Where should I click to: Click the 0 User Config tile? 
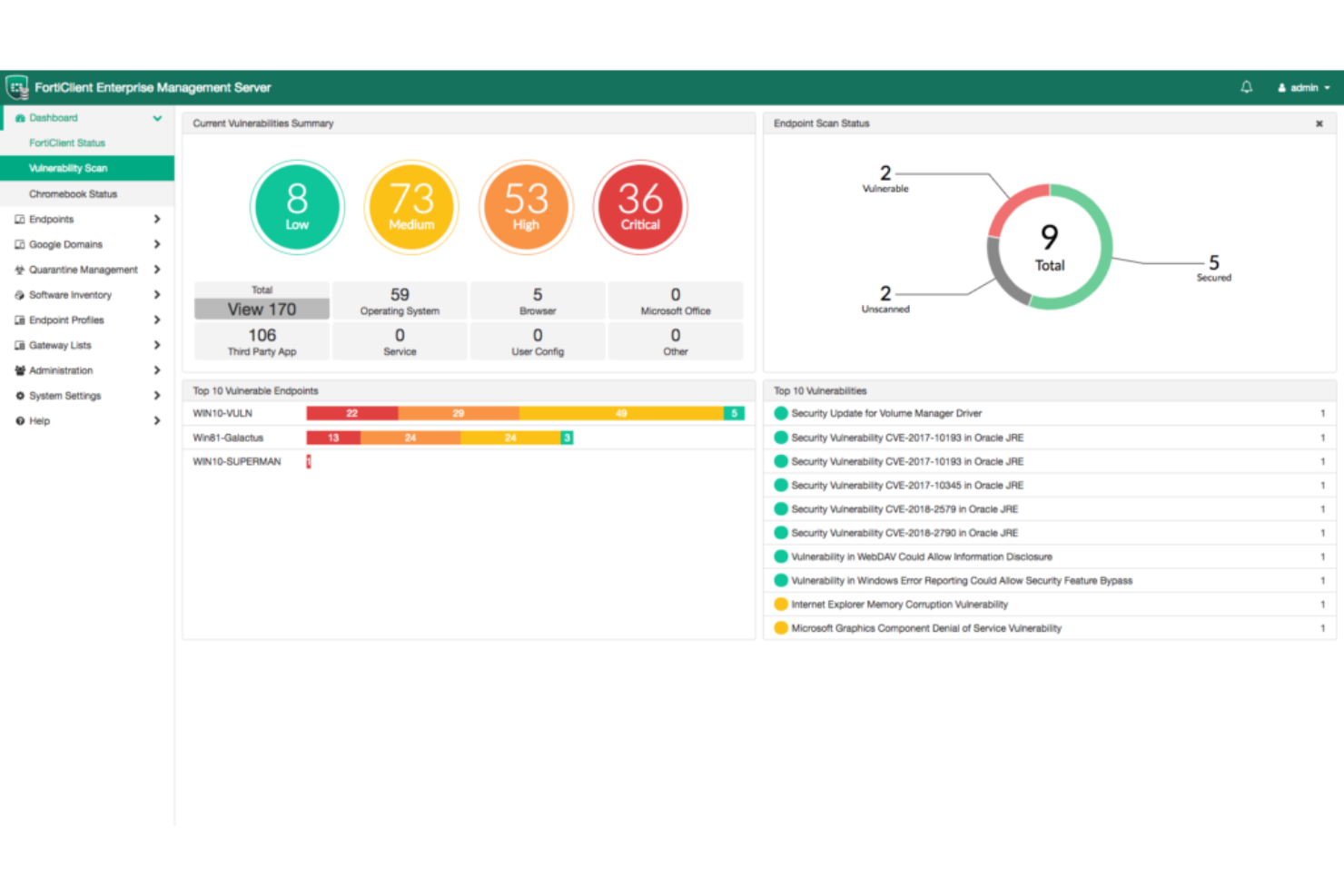pyautogui.click(x=538, y=341)
